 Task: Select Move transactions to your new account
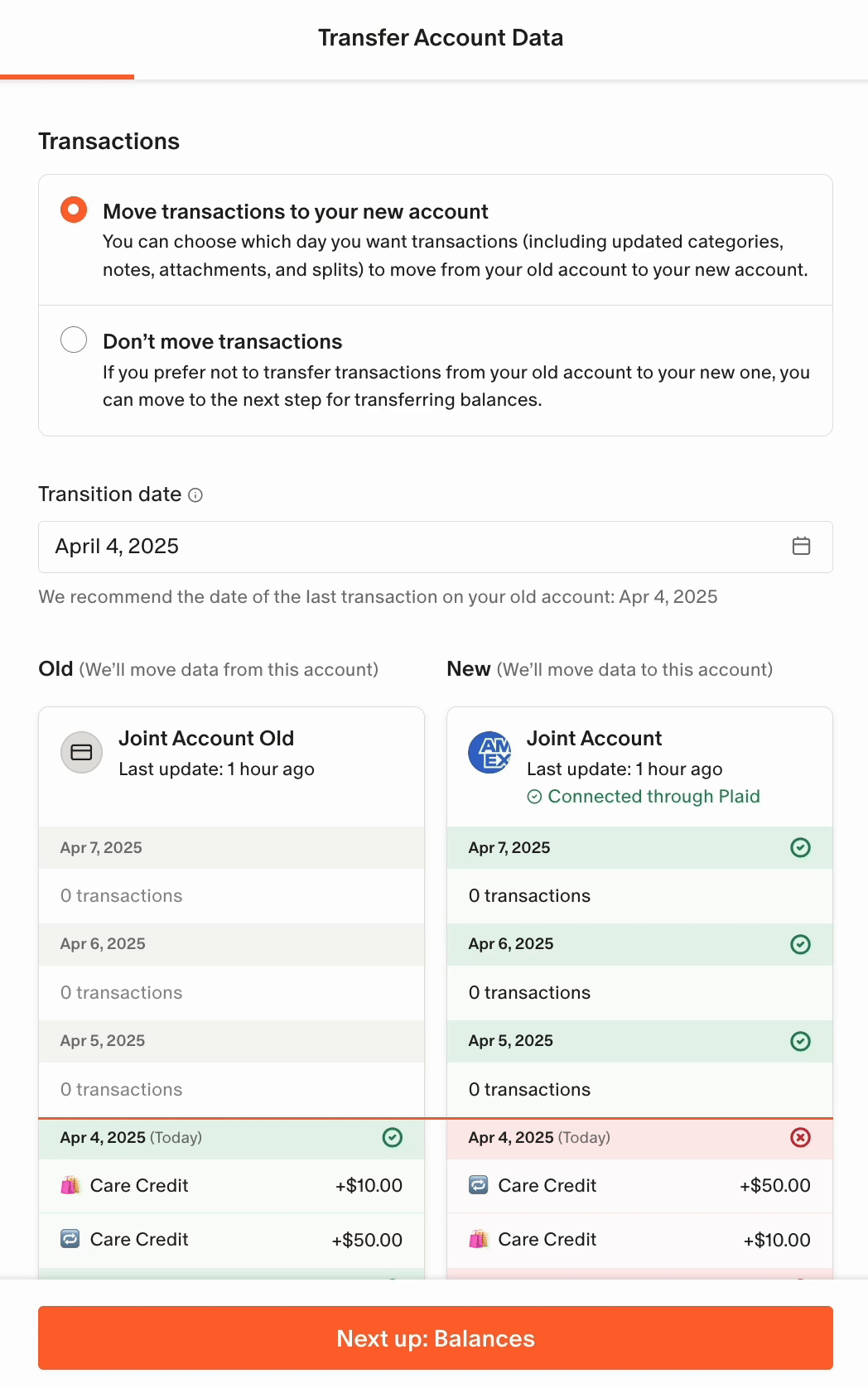74,210
